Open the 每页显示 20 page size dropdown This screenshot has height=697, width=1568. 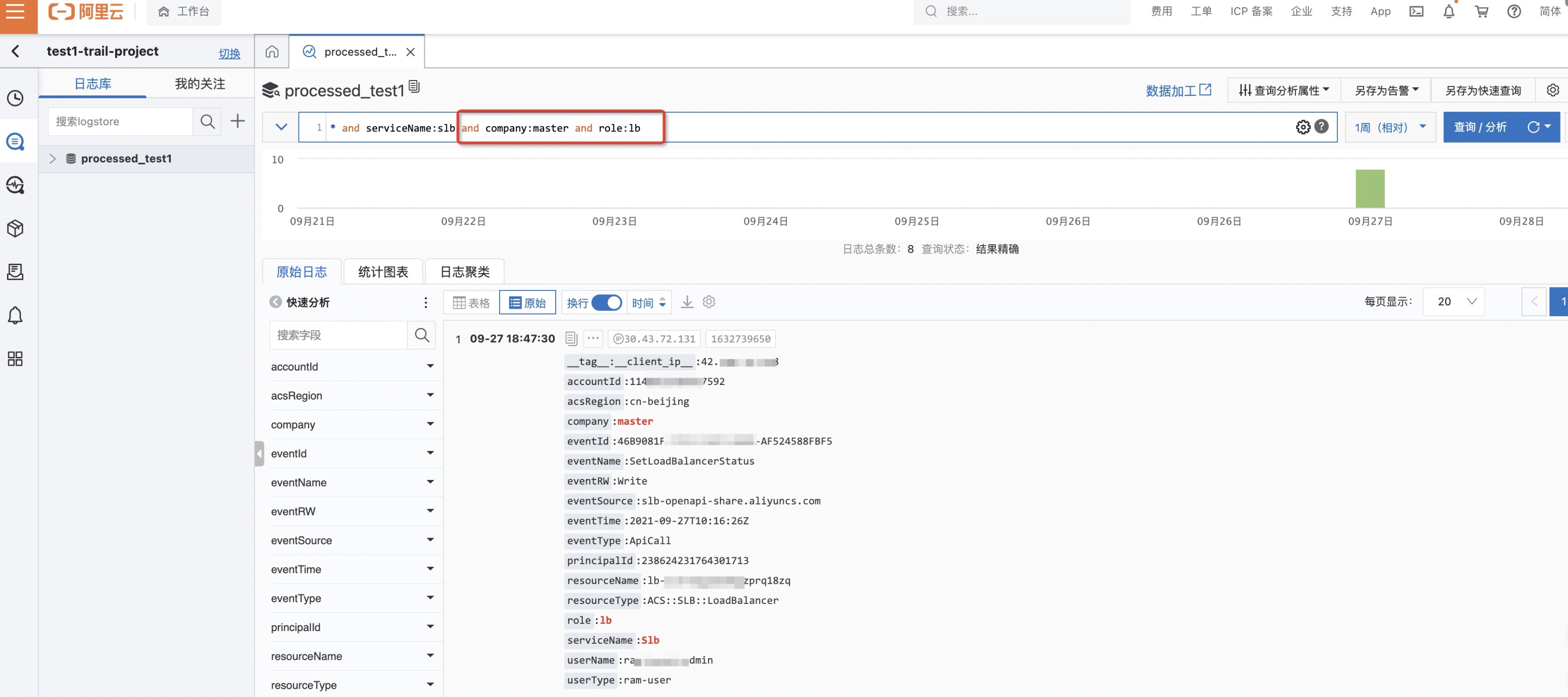tap(1453, 301)
